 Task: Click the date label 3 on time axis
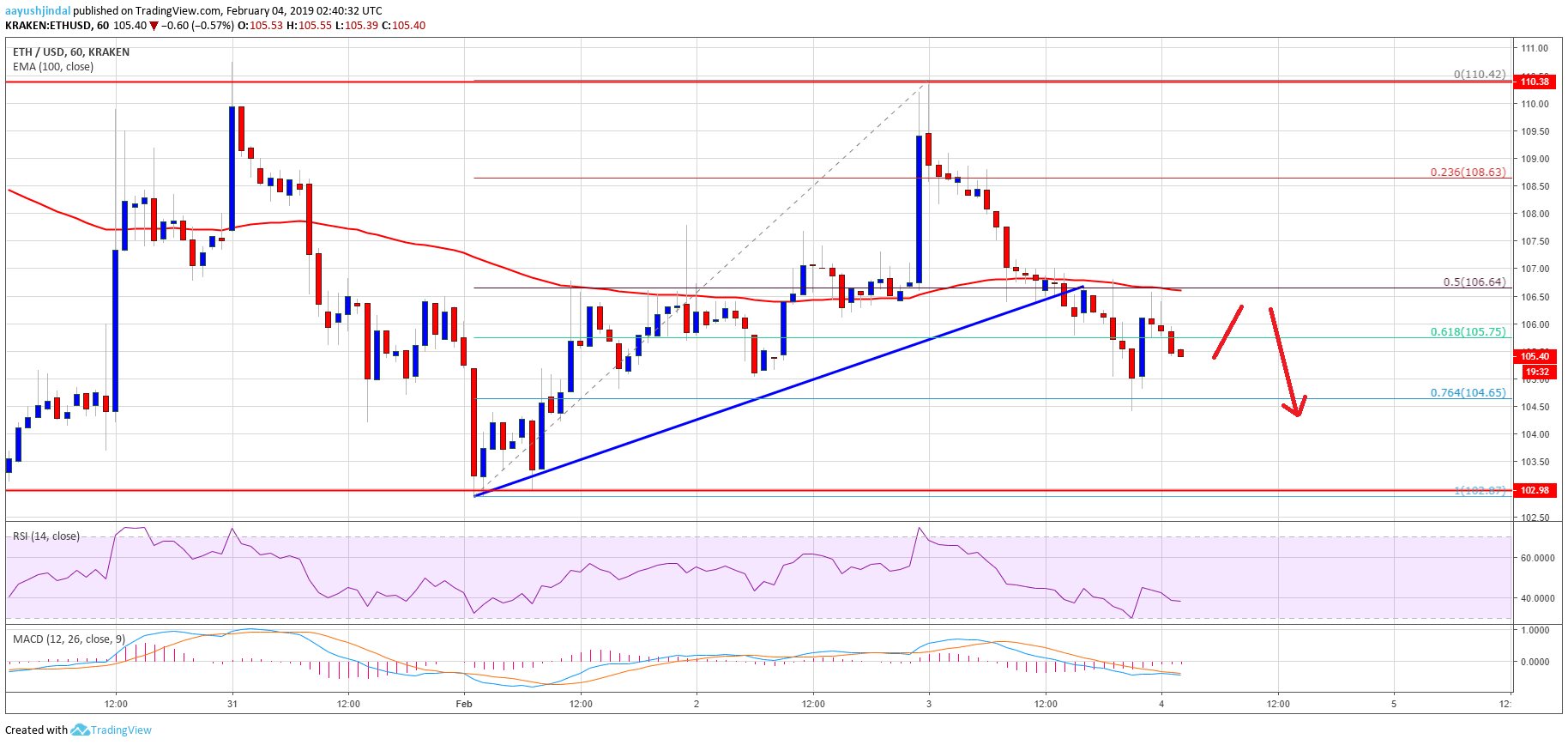[929, 704]
